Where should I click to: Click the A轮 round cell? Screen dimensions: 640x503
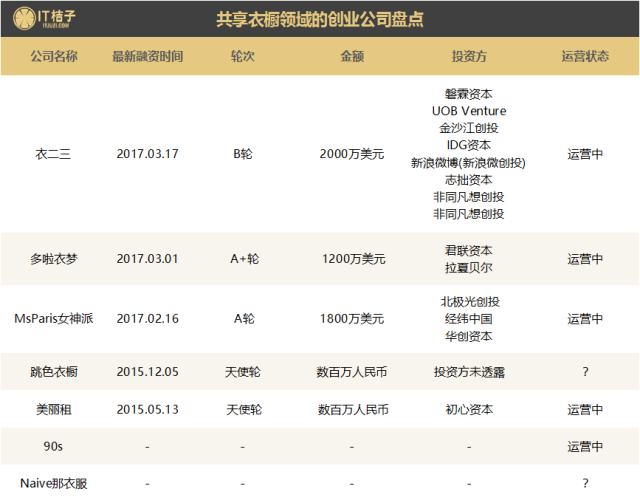click(244, 318)
